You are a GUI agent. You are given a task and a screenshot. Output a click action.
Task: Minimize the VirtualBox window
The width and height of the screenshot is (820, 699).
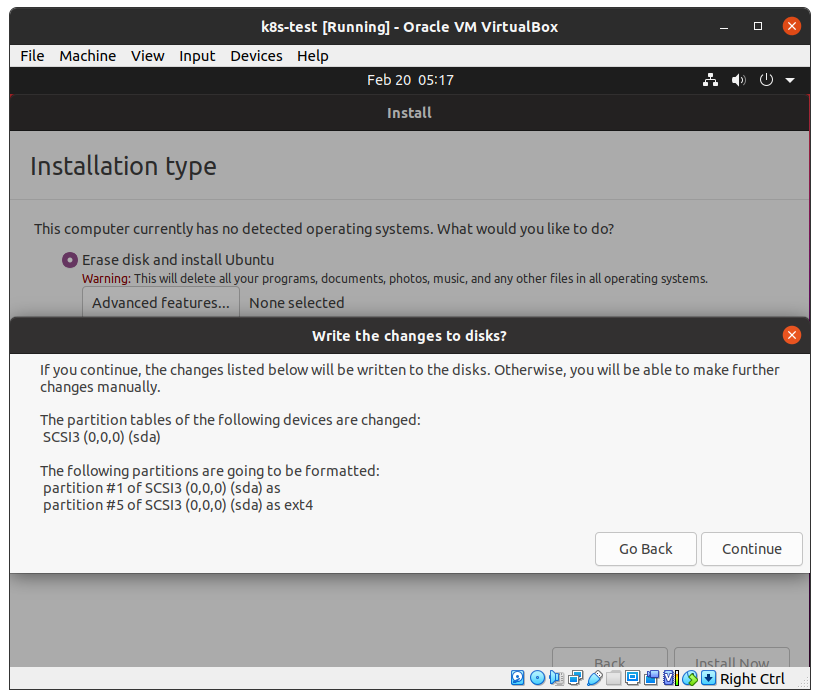724,27
